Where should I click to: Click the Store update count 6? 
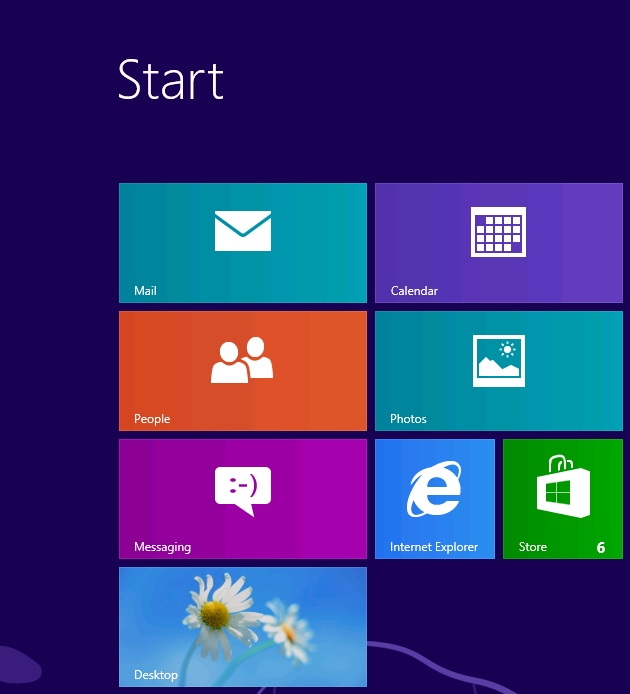(x=601, y=547)
